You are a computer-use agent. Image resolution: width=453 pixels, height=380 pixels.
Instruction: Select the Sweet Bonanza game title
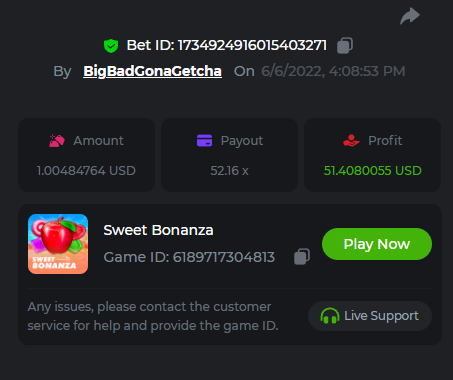(x=158, y=230)
